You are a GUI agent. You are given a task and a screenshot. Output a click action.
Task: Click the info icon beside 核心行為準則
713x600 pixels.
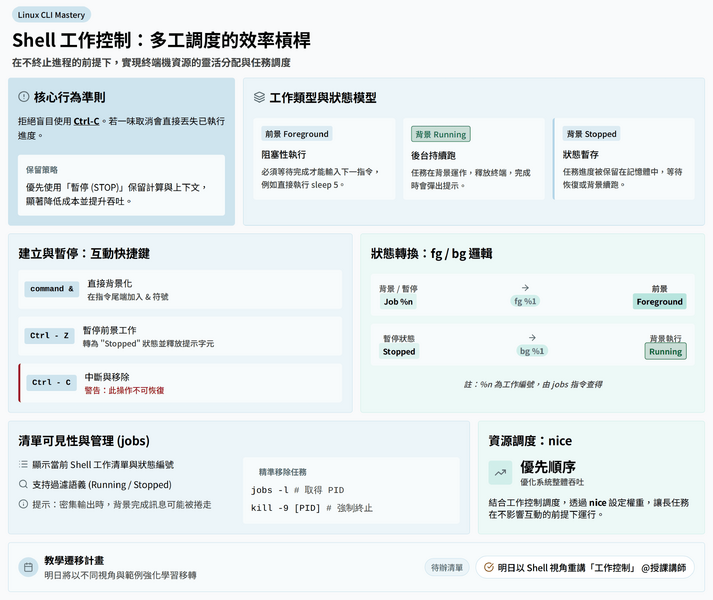point(24,96)
